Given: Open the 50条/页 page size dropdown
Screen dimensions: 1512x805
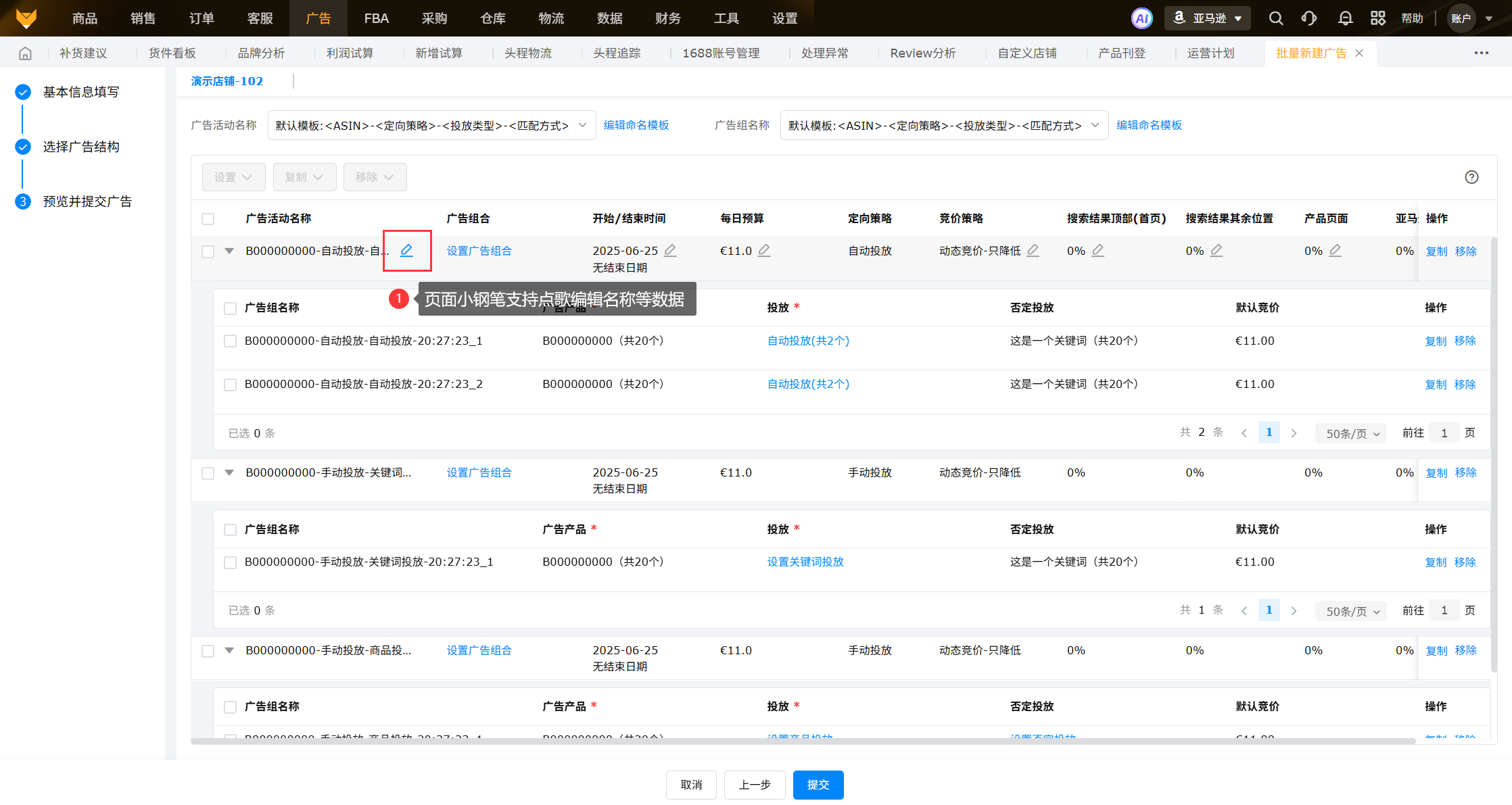Looking at the screenshot, I should [1351, 434].
